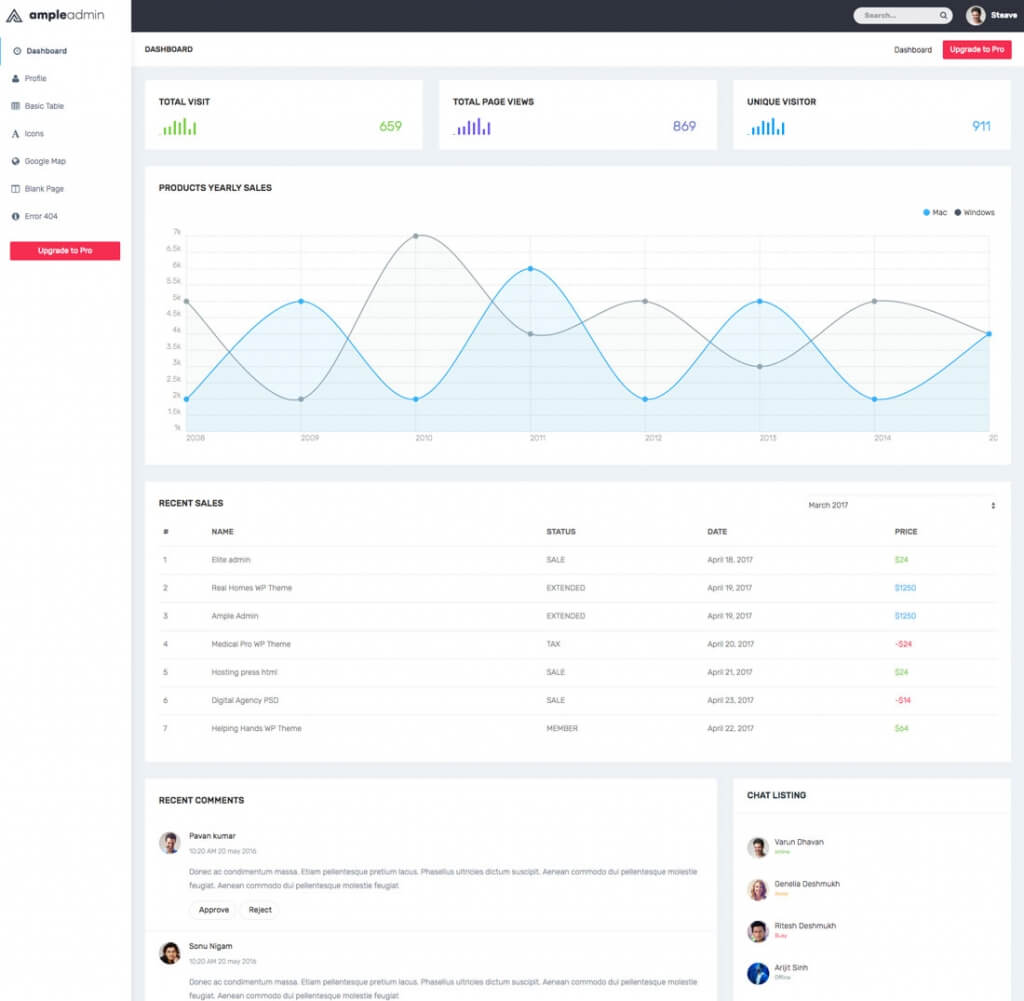The width and height of the screenshot is (1024, 1001).
Task: Approve Pavan kumar's comment
Action: (x=213, y=910)
